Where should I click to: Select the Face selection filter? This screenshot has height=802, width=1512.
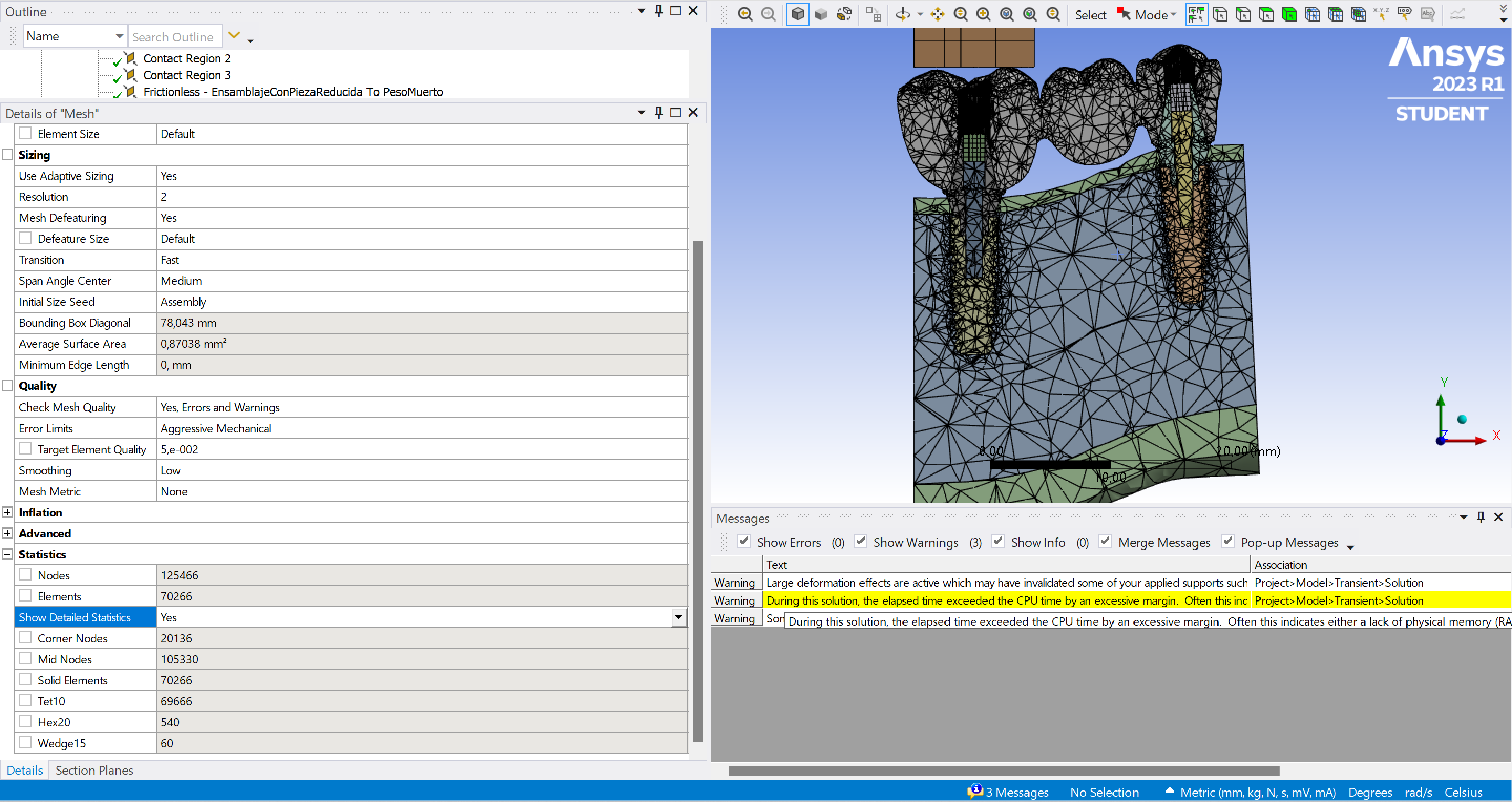point(1266,14)
